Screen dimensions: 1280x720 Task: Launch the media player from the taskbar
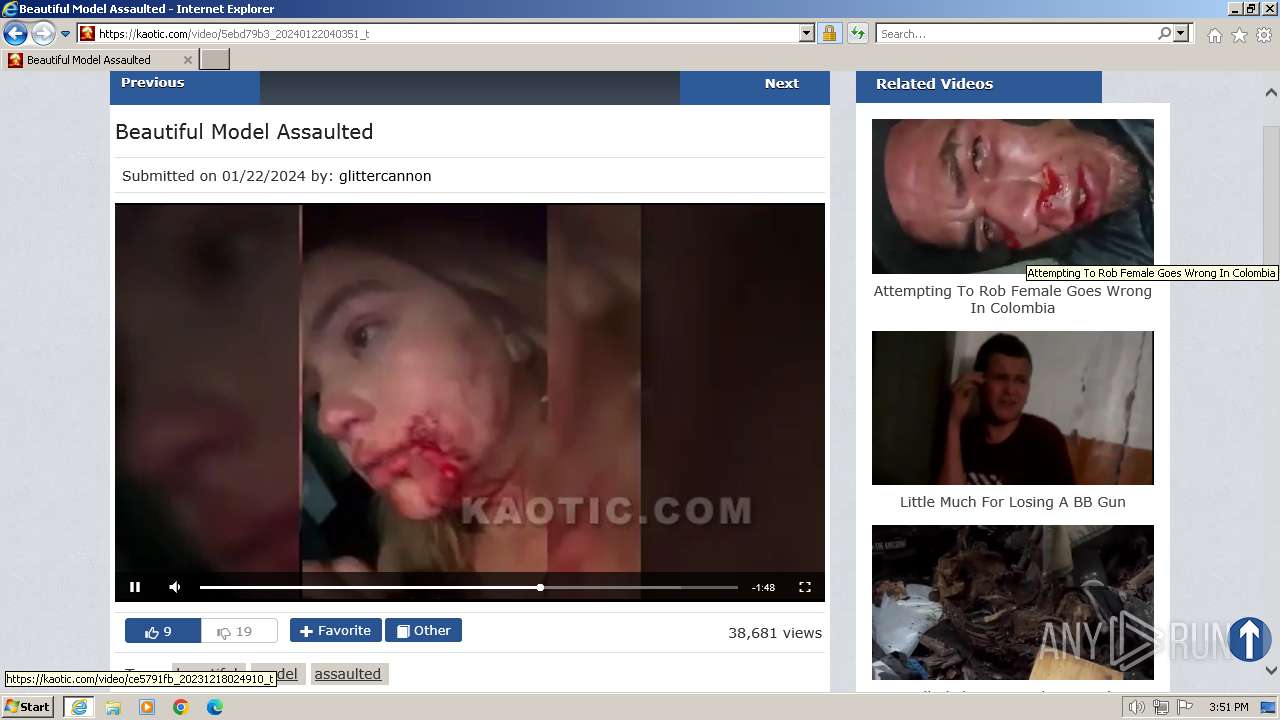pos(147,707)
